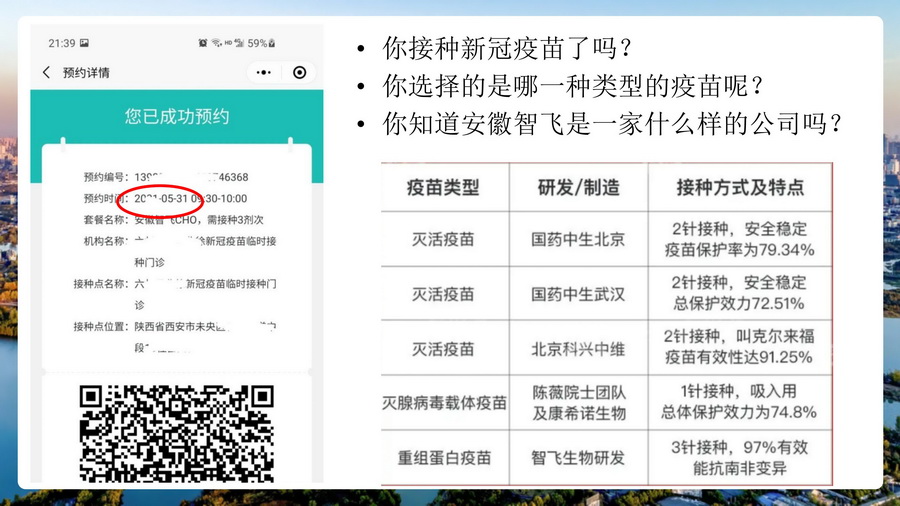Click table header 接种方式及特点
The height and width of the screenshot is (506, 900).
[740, 188]
